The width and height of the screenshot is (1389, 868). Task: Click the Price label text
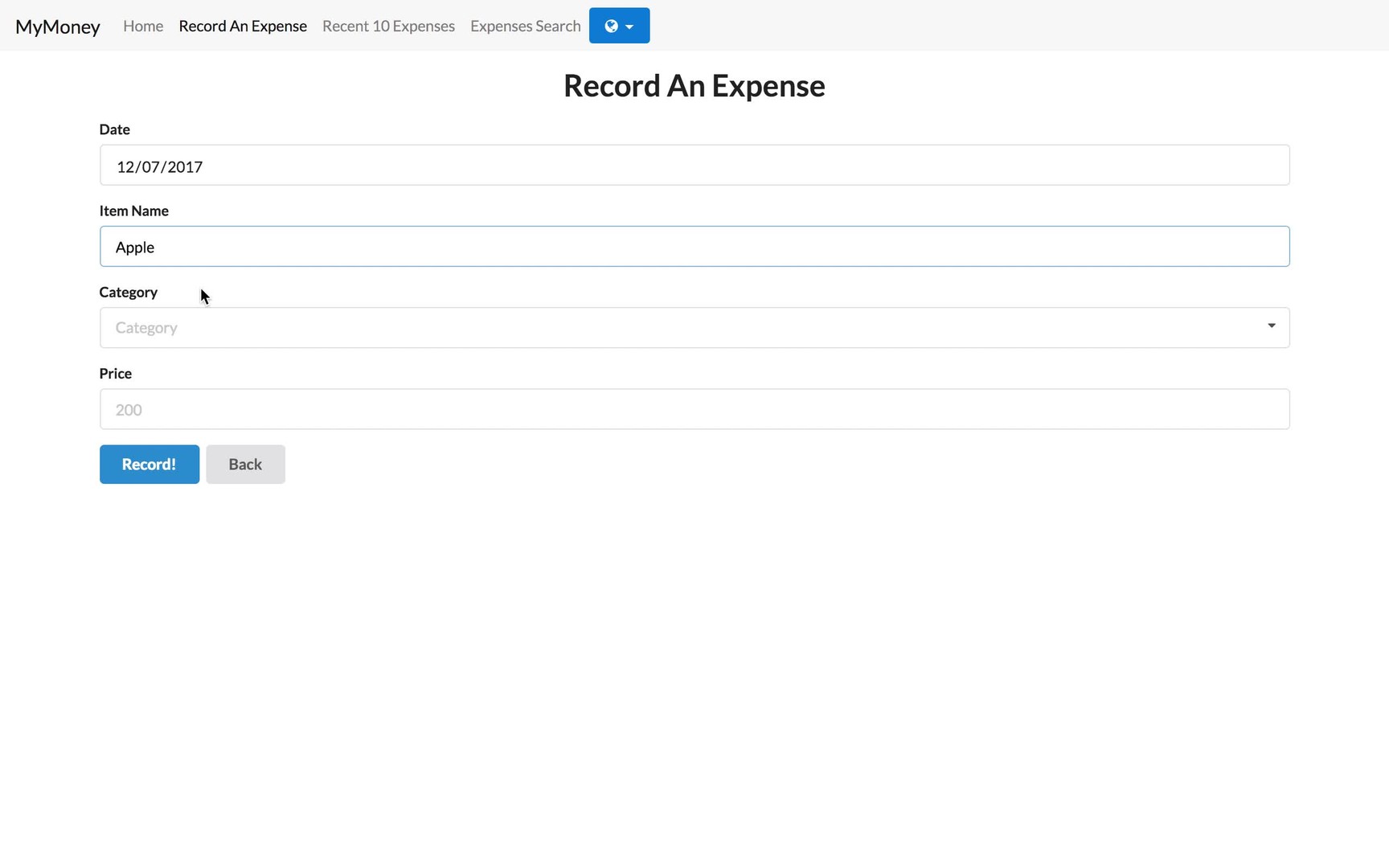(x=115, y=374)
